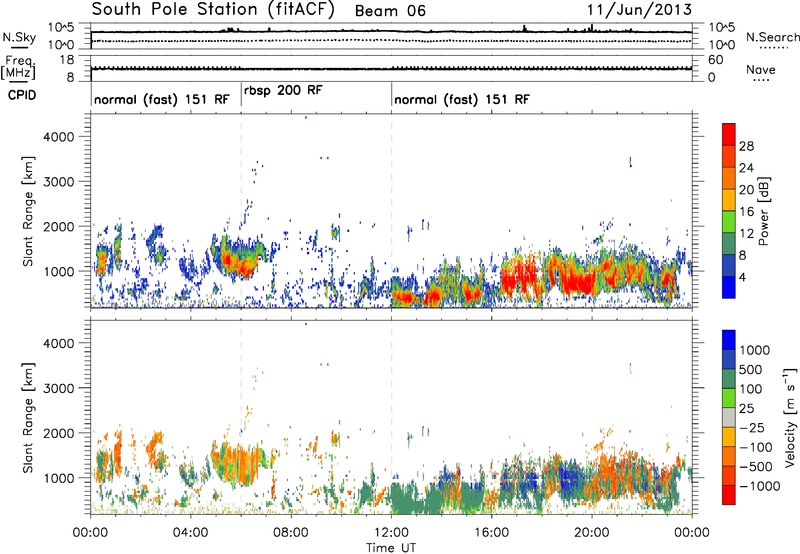The image size is (800, 554).
Task: Click the 'South Pole Station (fitACF)' title
Action: click(213, 9)
